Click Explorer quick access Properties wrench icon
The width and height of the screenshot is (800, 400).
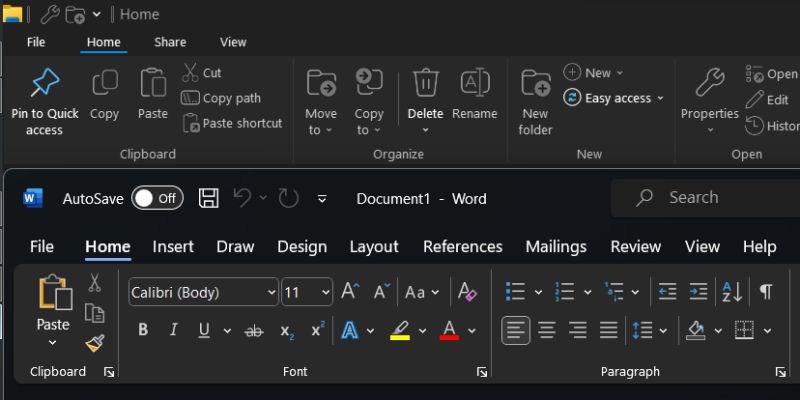point(50,14)
